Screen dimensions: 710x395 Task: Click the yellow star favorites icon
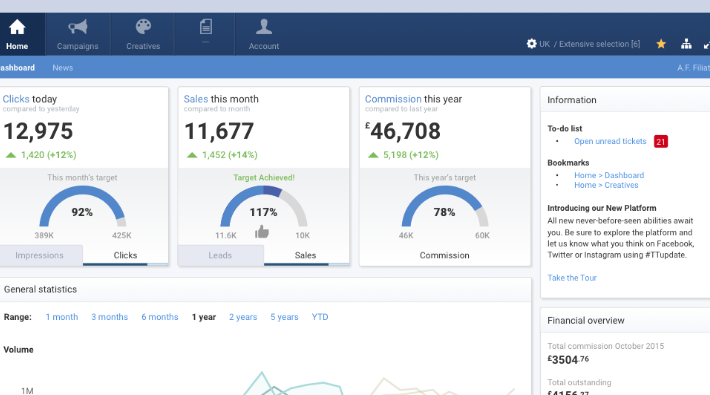click(x=661, y=44)
